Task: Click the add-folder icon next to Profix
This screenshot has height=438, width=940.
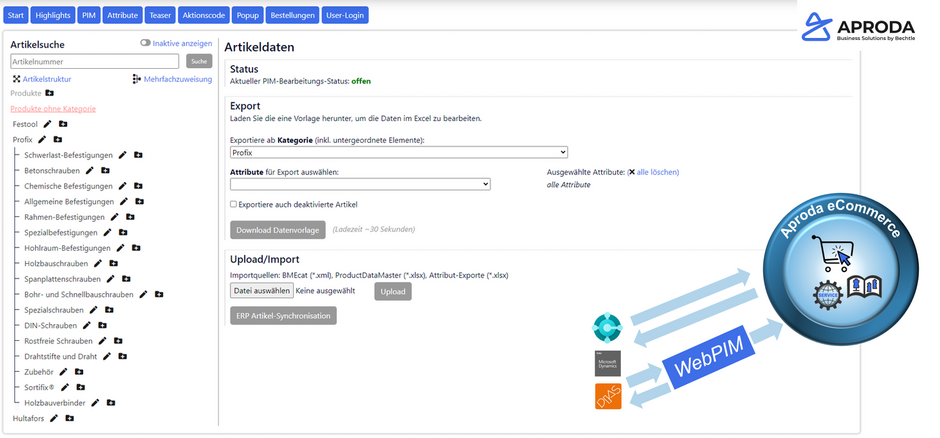Action: 58,140
